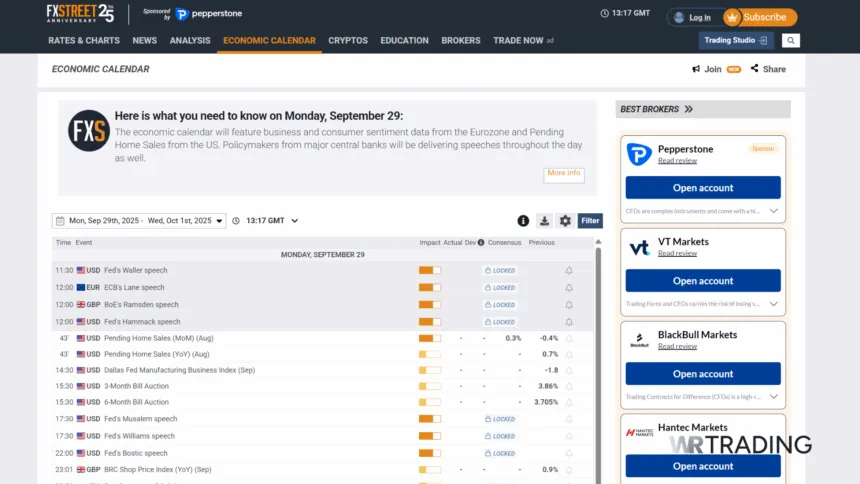Expand BlackBull Markets risk disclaimer chevron

click(773, 396)
